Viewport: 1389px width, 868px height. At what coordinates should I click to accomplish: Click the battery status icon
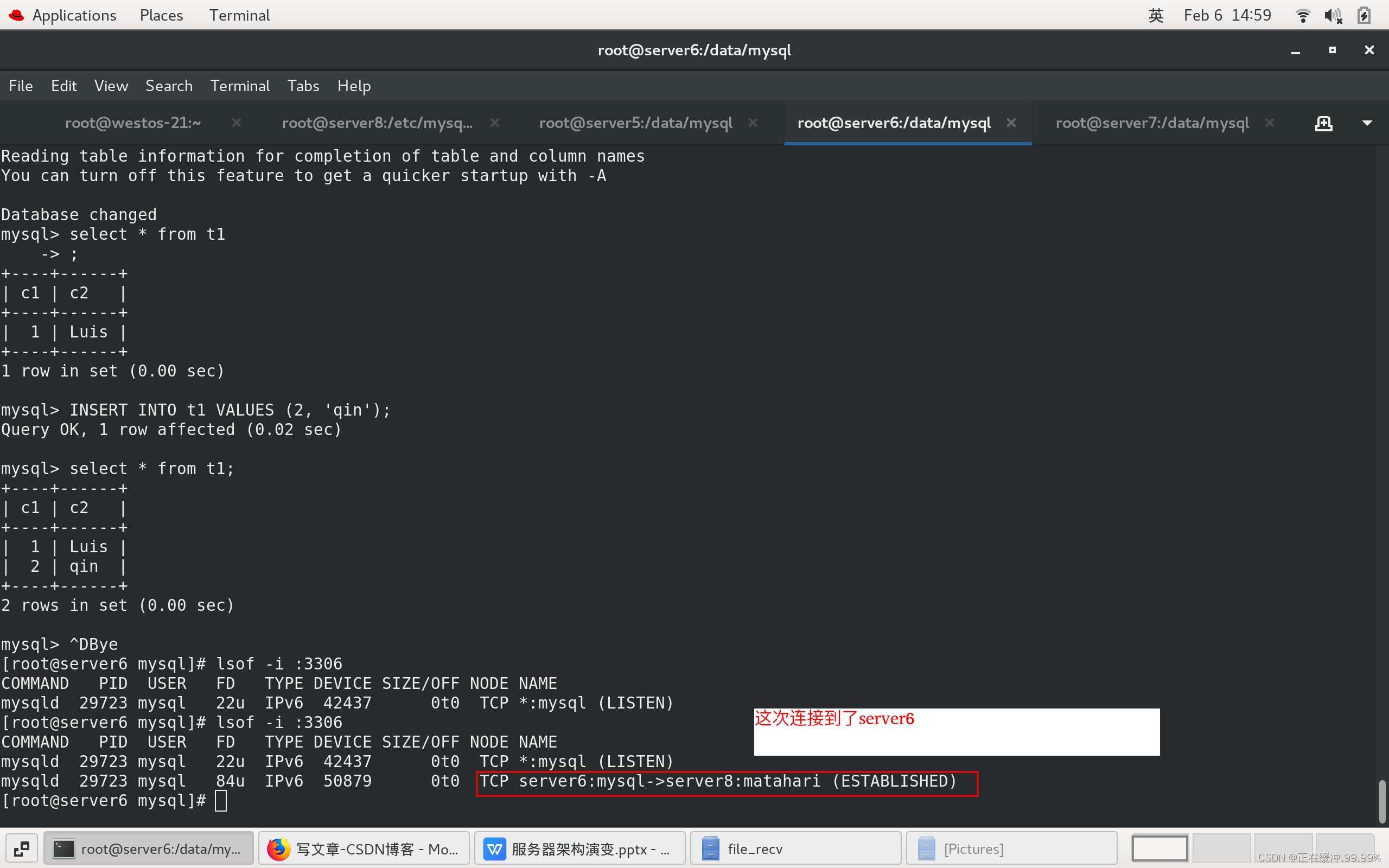point(1365,16)
